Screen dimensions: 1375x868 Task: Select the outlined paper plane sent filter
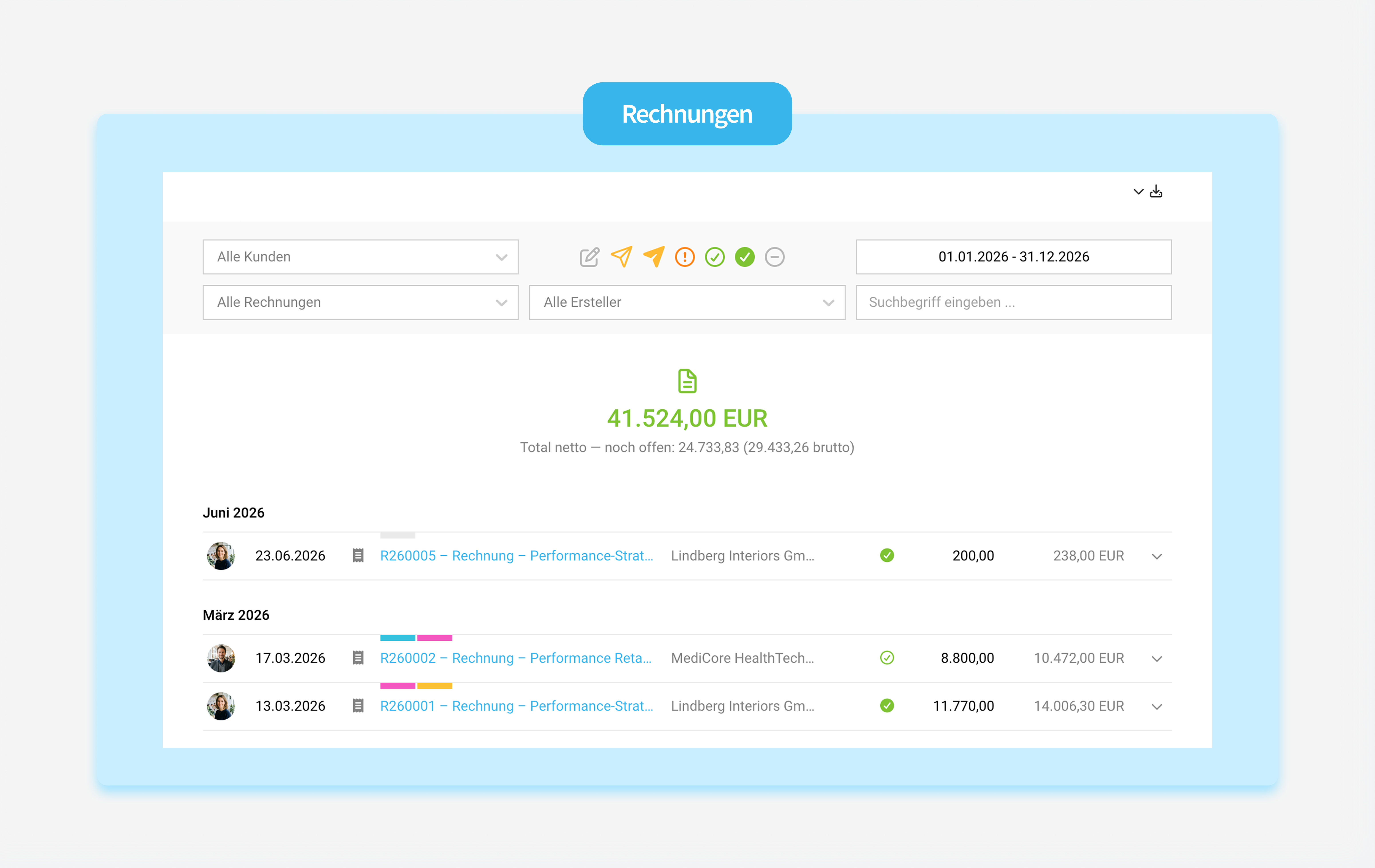pyautogui.click(x=621, y=256)
